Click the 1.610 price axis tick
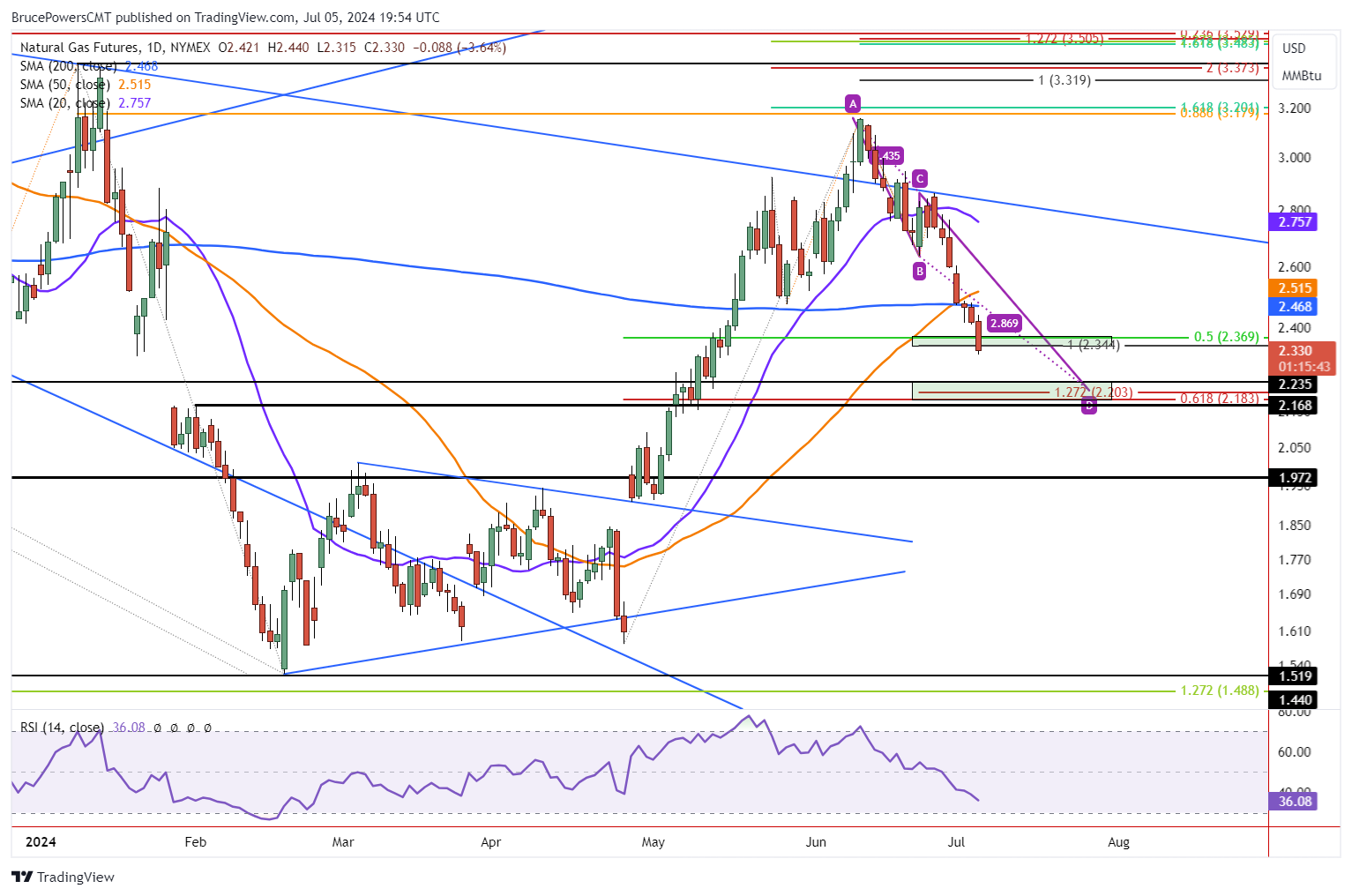The height and width of the screenshot is (896, 1352). [x=1295, y=631]
